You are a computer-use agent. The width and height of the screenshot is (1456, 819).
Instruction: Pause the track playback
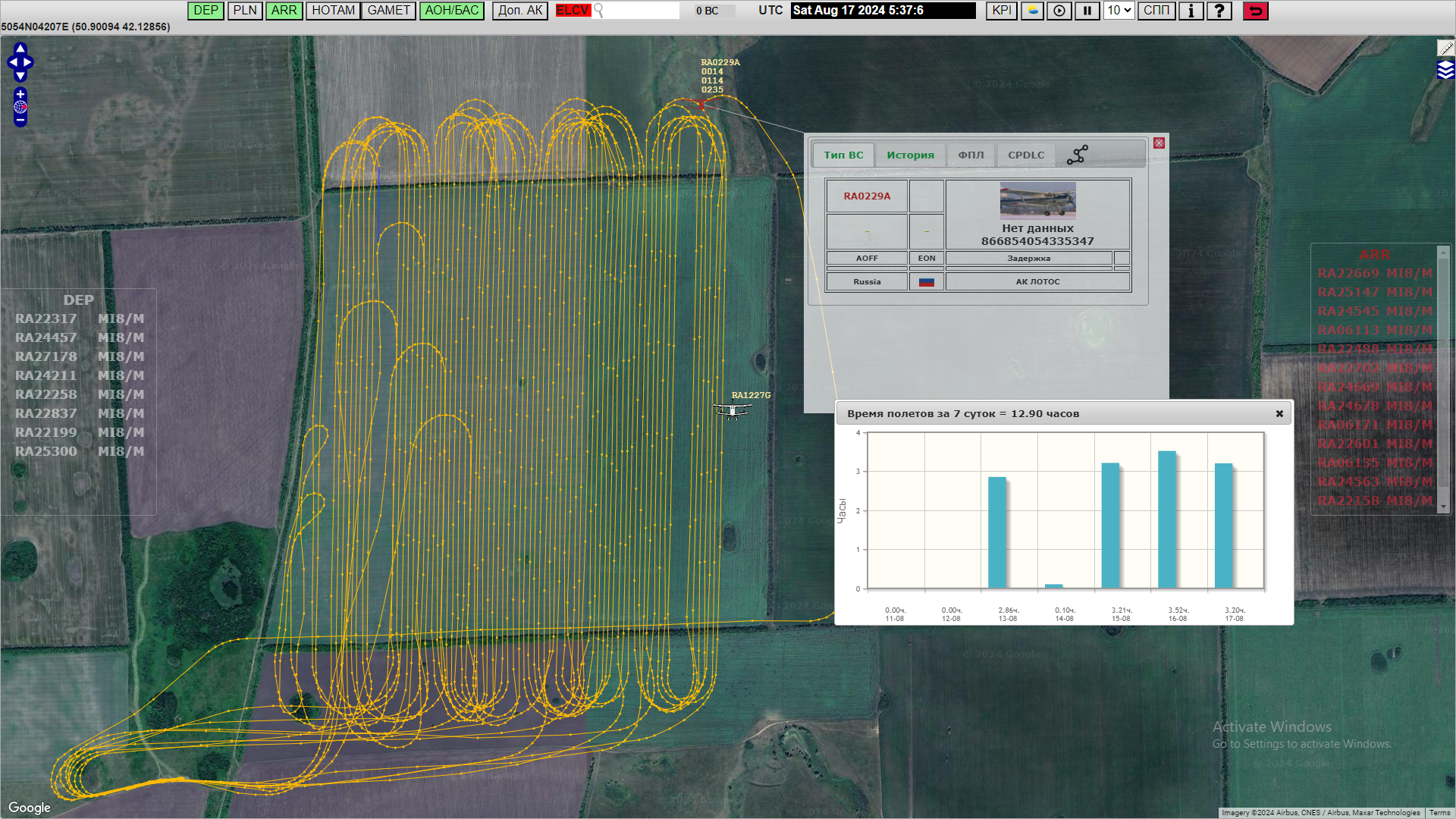pos(1087,11)
